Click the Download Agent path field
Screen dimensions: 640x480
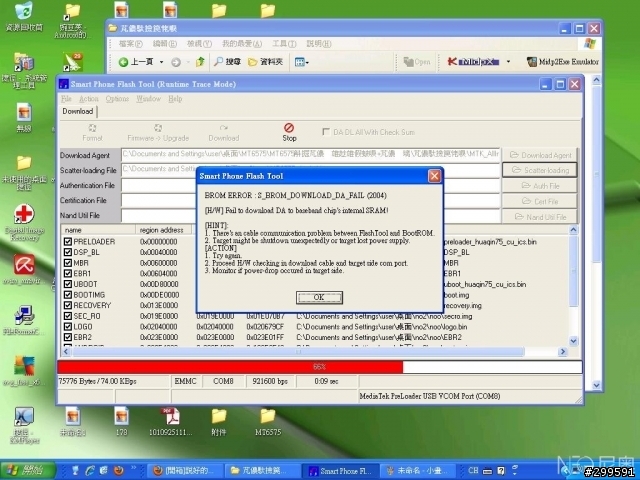click(311, 155)
